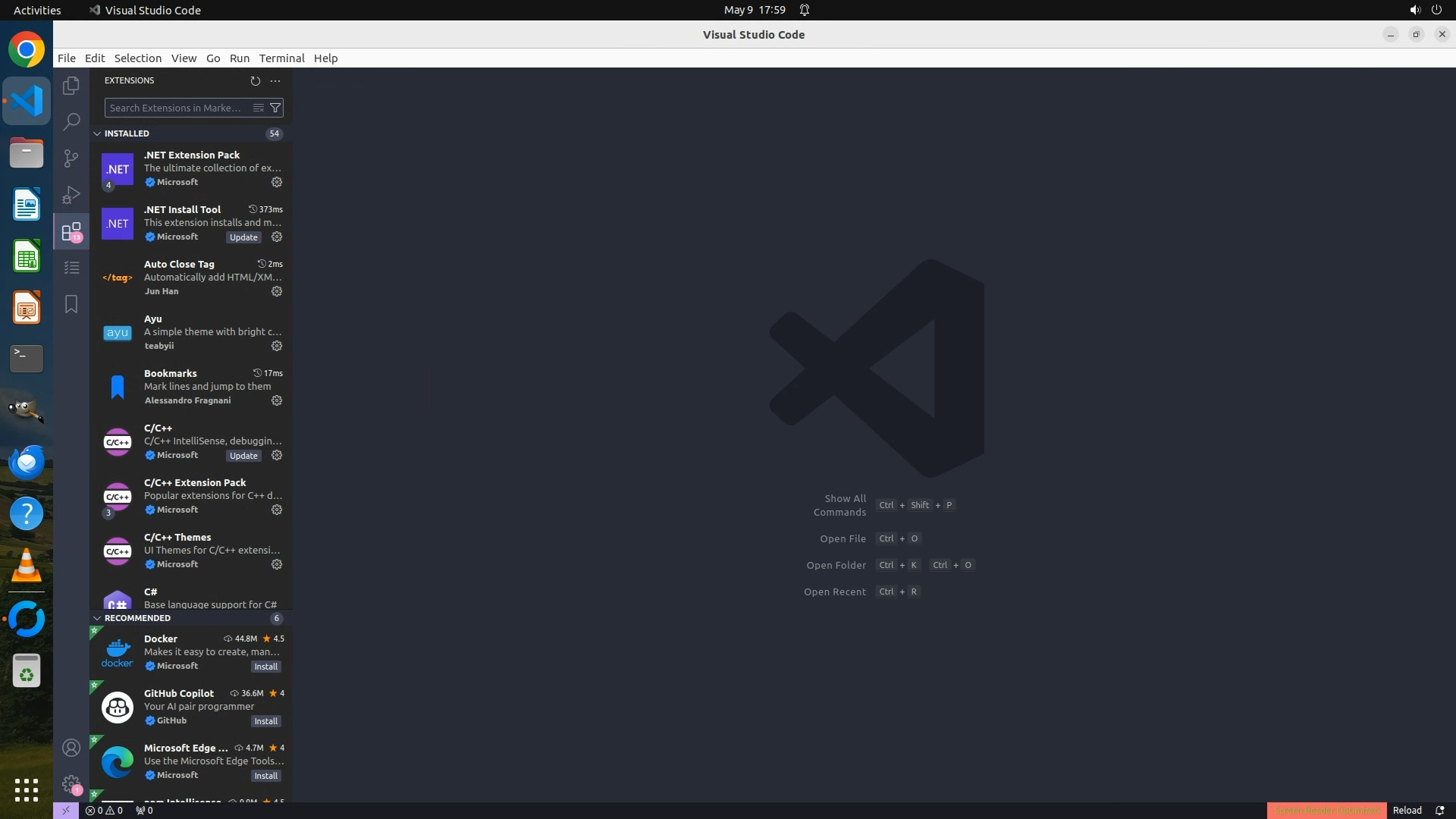
Task: Toggle the notifications bell in status bar
Action: [1439, 810]
